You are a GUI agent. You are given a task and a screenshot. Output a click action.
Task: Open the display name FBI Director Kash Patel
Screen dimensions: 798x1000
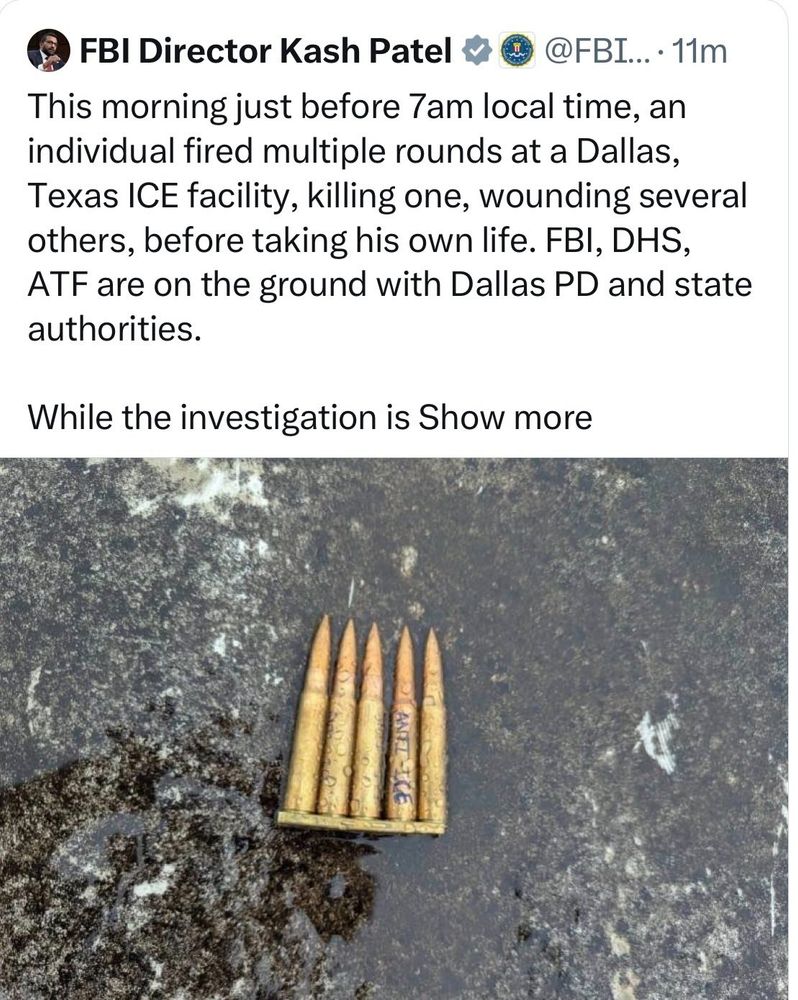265,51
